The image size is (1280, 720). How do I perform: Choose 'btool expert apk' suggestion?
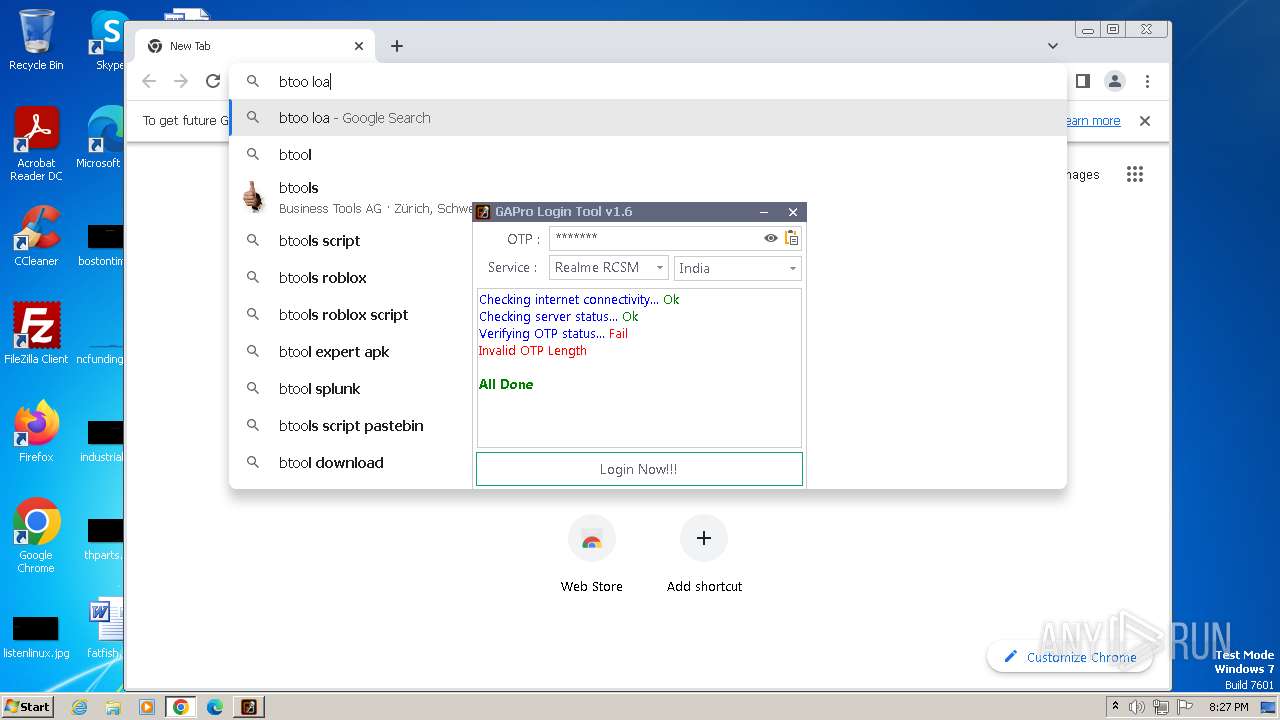(350, 352)
